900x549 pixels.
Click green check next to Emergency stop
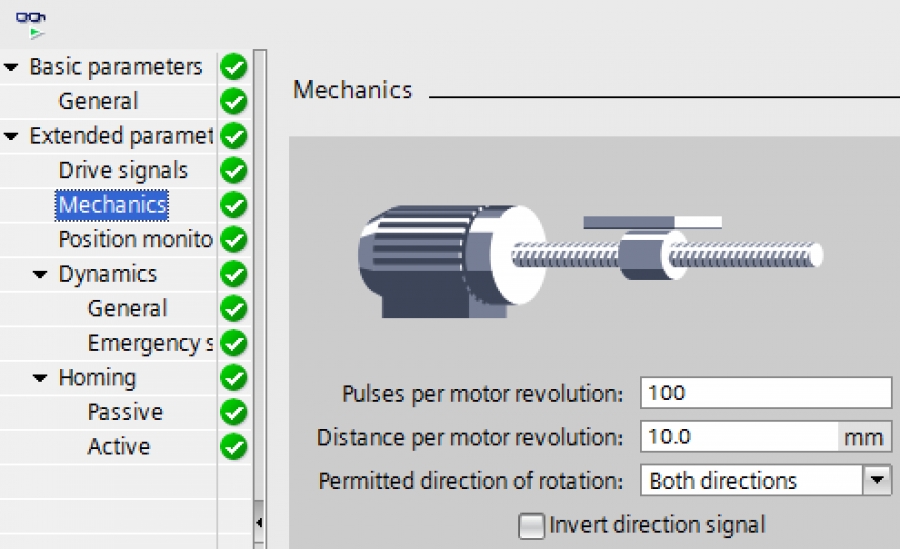(234, 343)
